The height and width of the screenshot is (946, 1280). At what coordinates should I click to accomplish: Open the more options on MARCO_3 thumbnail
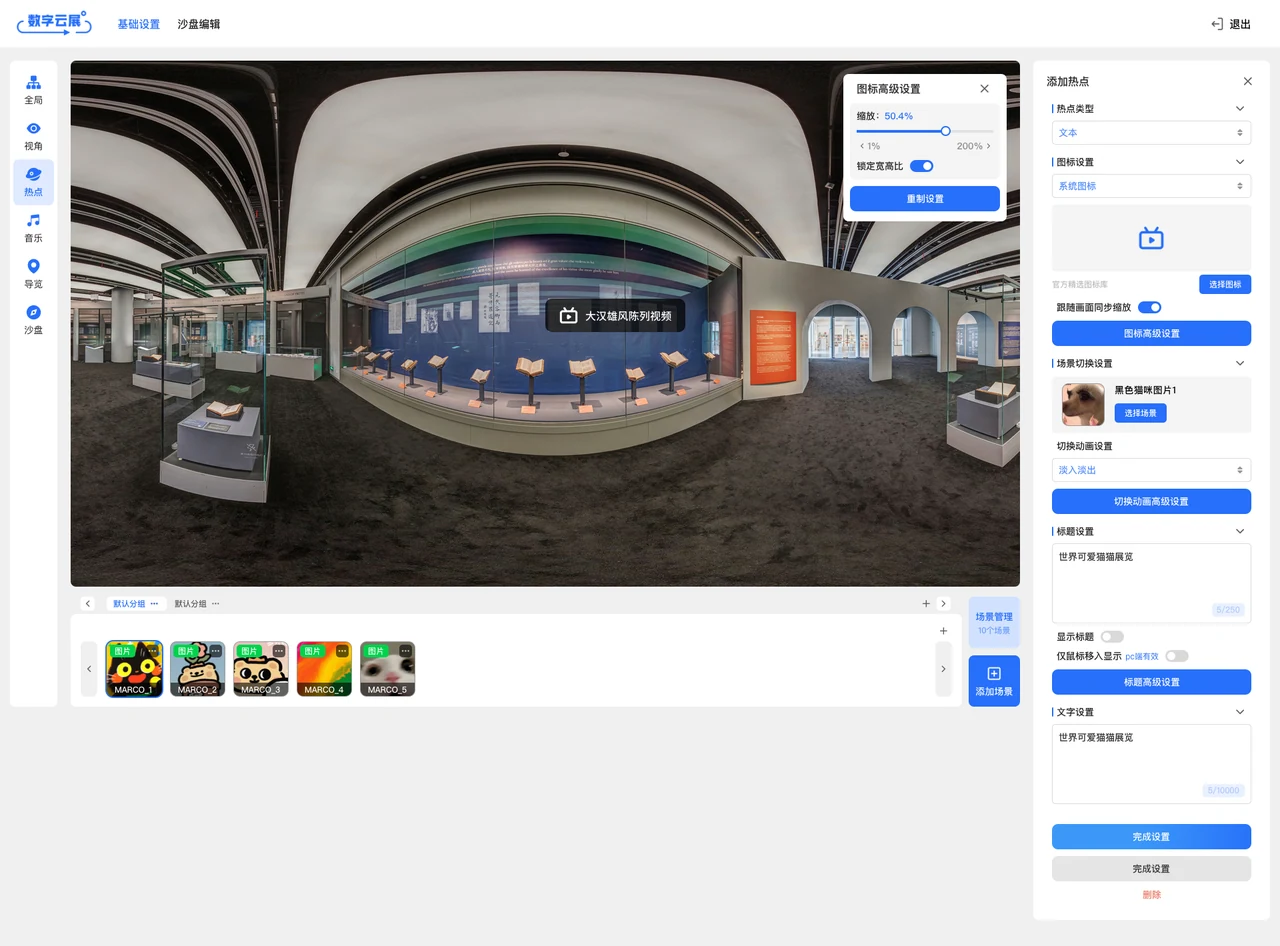(279, 651)
